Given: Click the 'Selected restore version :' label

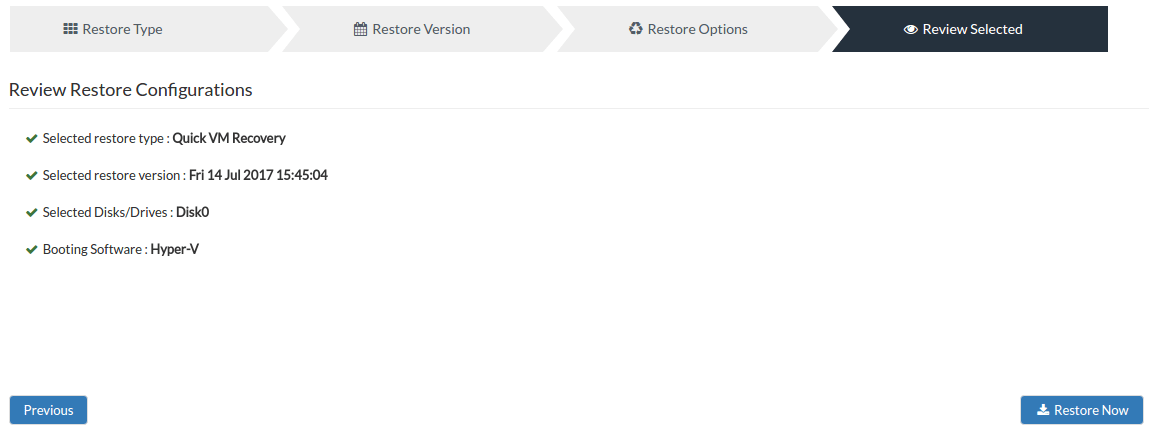Looking at the screenshot, I should [x=114, y=175].
